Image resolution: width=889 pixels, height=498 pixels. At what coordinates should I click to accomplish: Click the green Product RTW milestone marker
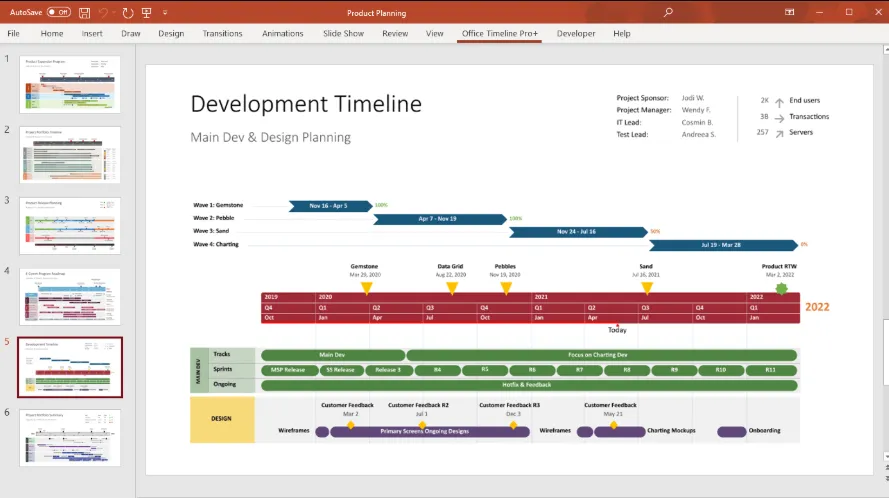tap(781, 289)
